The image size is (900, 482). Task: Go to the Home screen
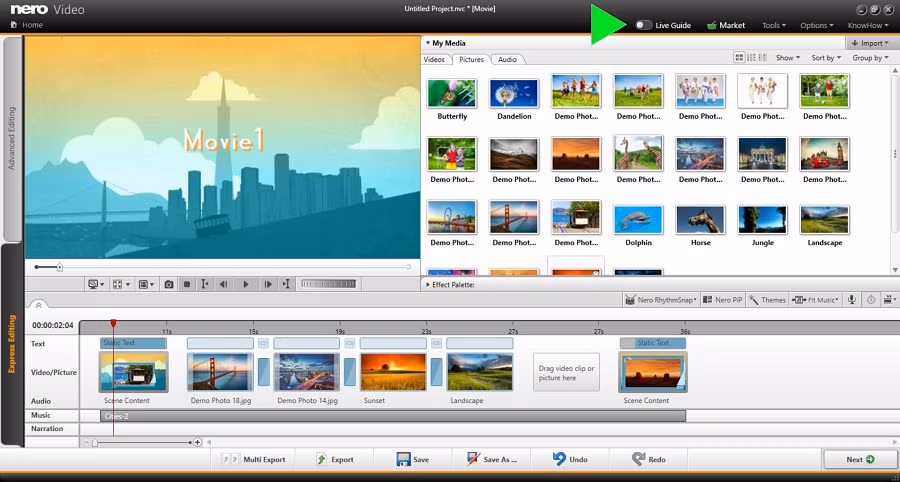[27, 25]
